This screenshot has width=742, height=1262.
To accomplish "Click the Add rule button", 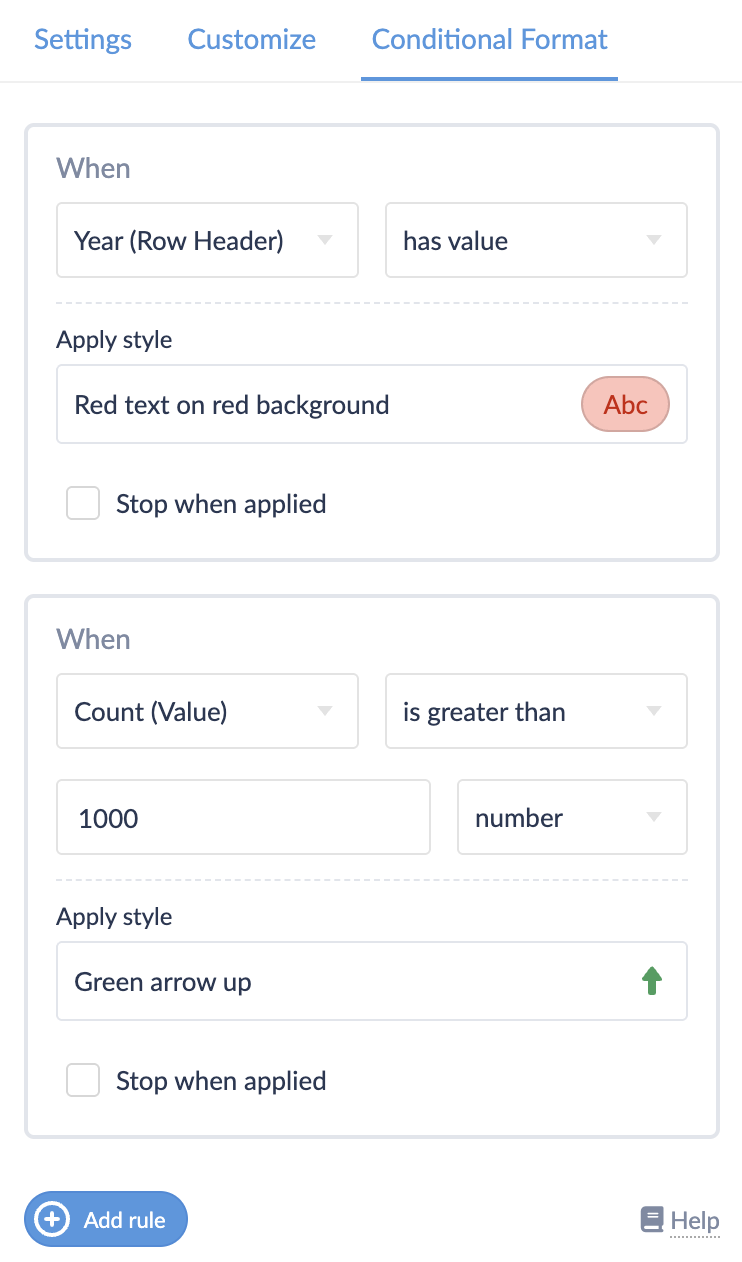I will point(106,1219).
